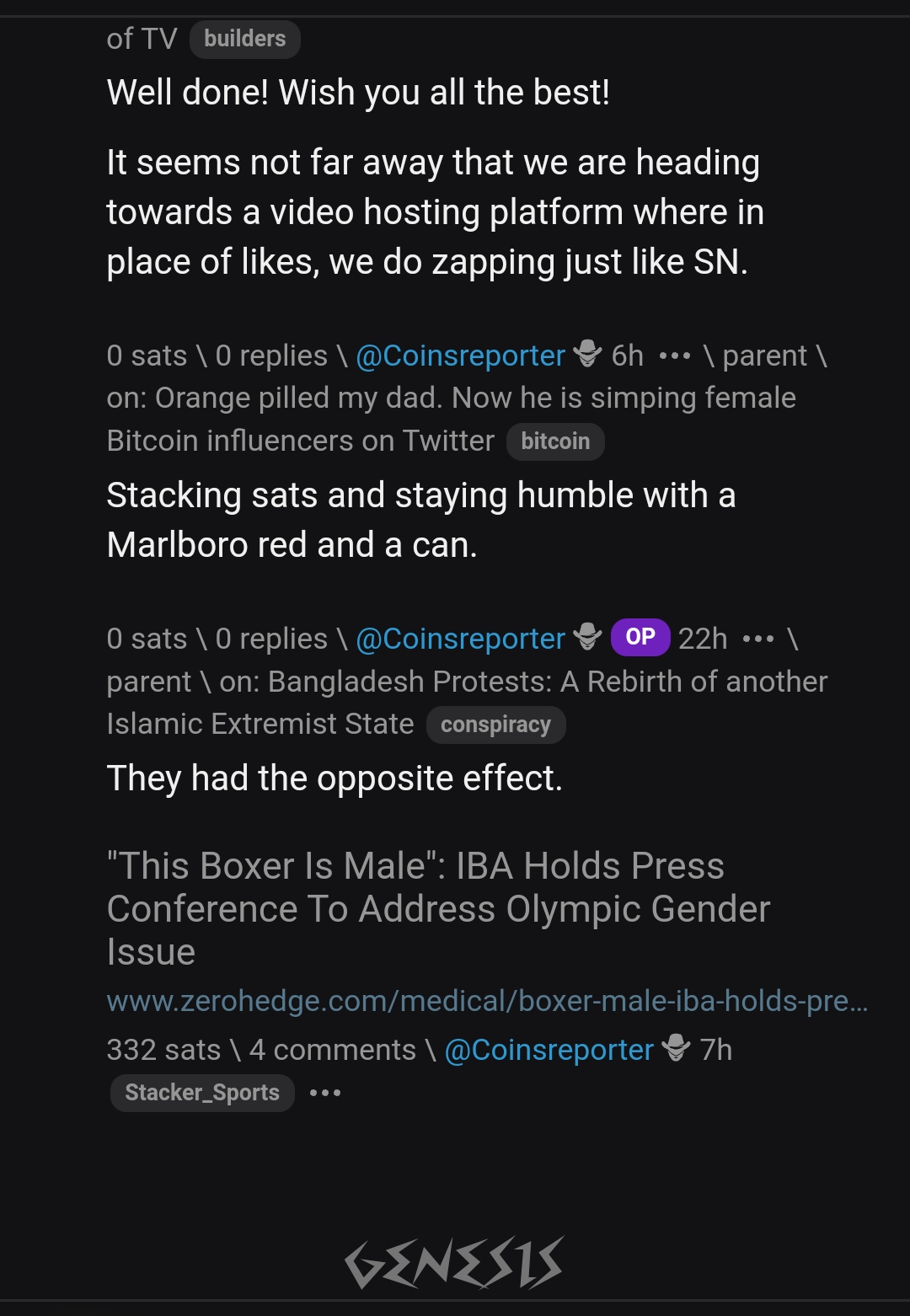The width and height of the screenshot is (910, 1316).
Task: Open the three-dot menu next to 6h
Action: coord(674,356)
